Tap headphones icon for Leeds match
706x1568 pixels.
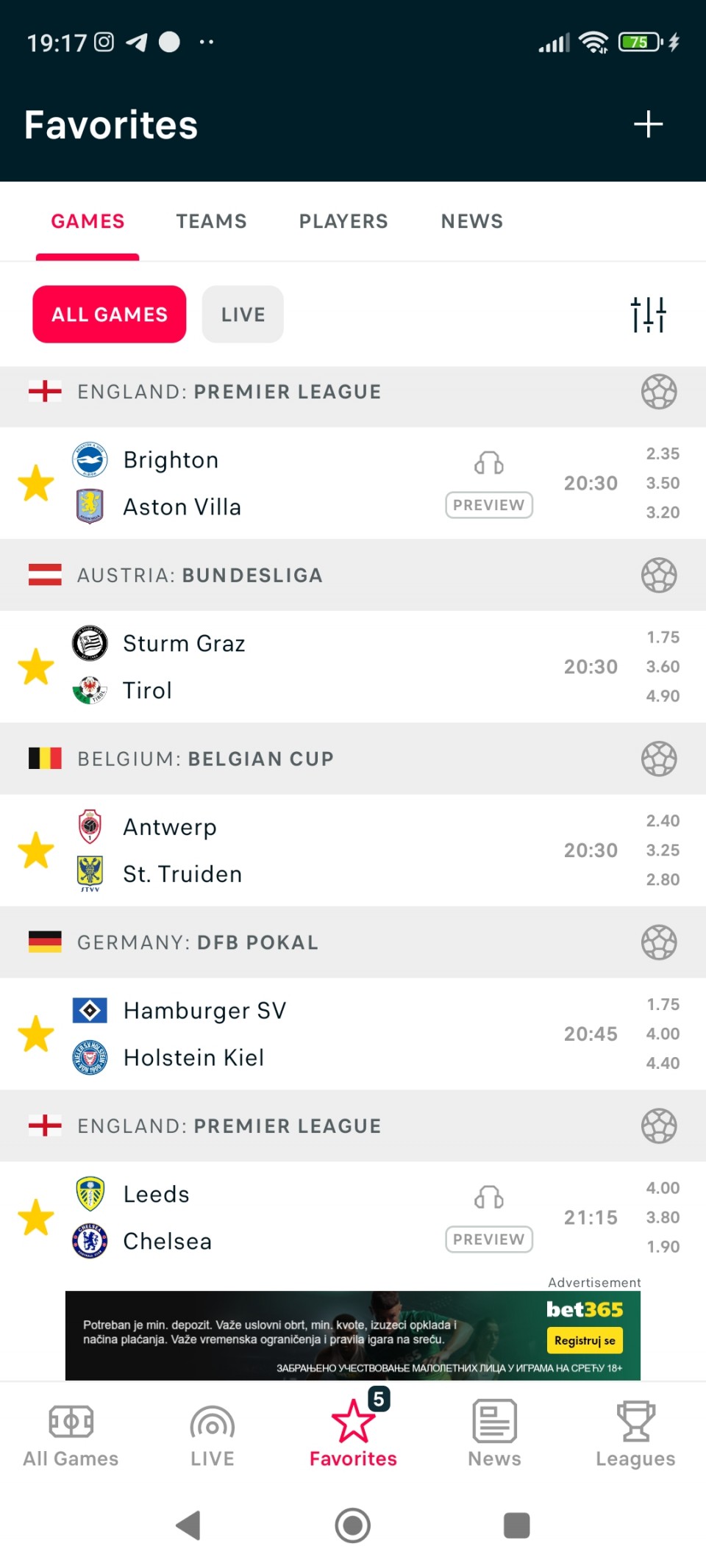[x=489, y=1198]
